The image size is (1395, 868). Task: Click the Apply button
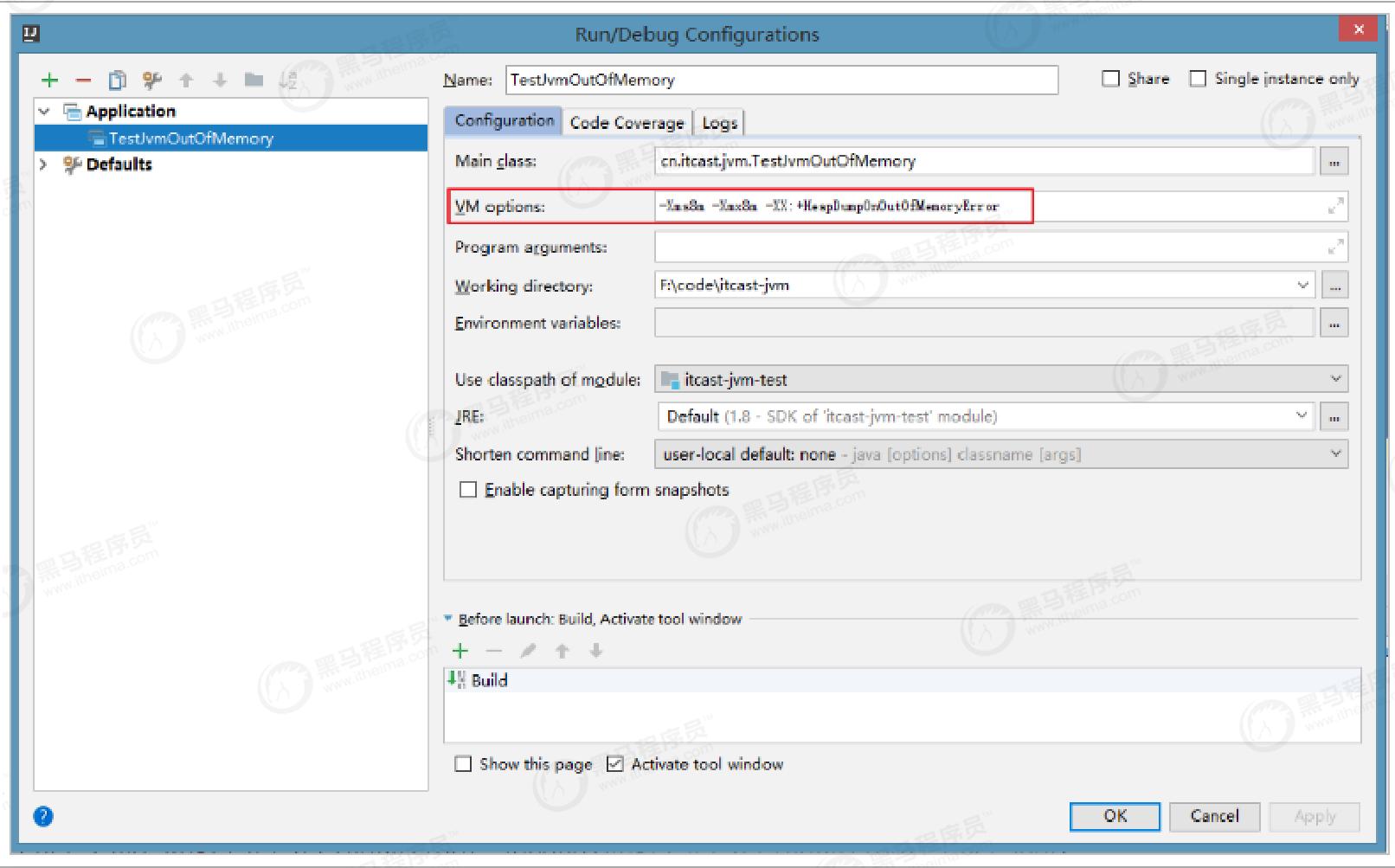(x=1315, y=816)
